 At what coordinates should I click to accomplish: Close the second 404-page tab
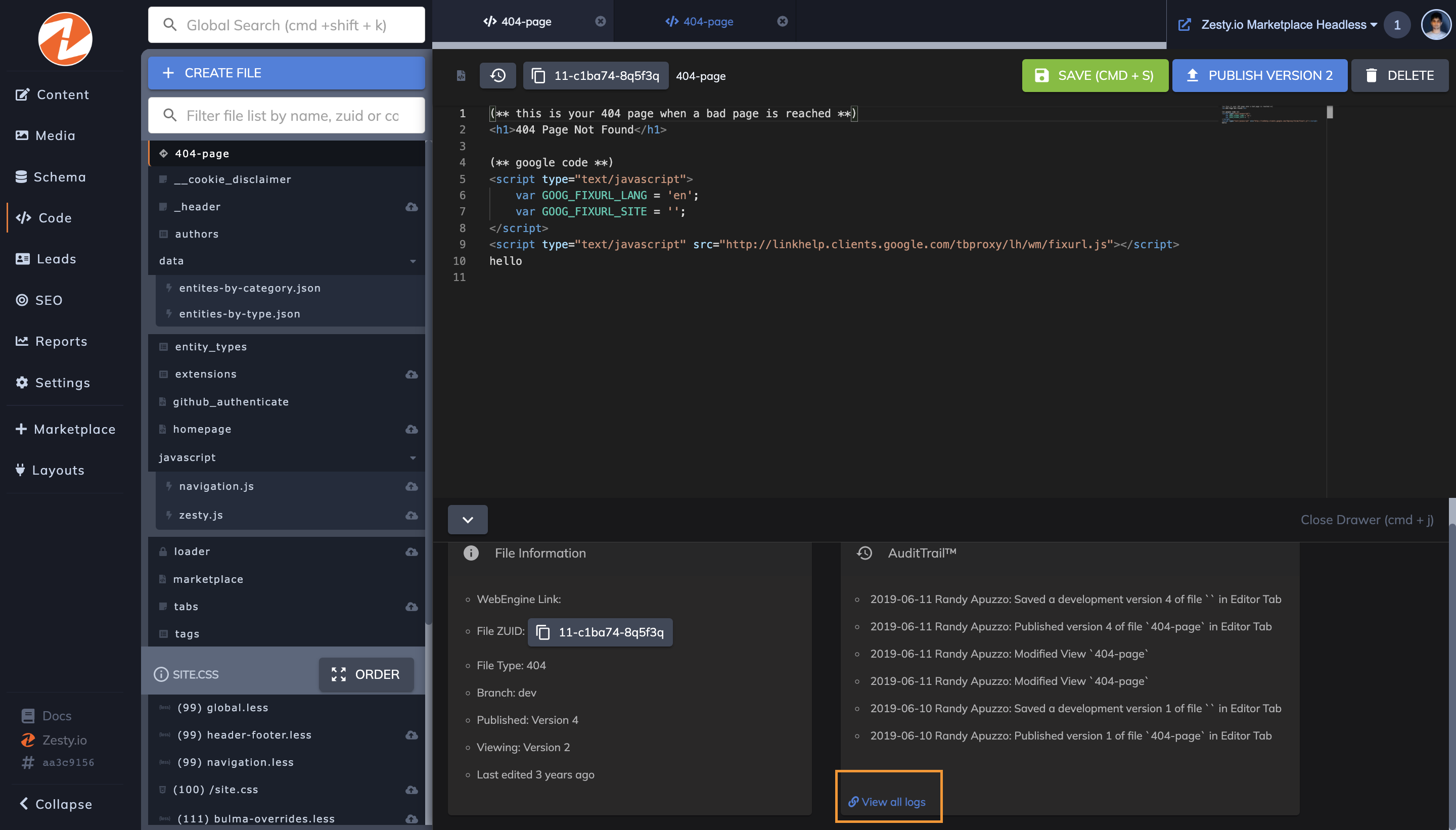783,21
